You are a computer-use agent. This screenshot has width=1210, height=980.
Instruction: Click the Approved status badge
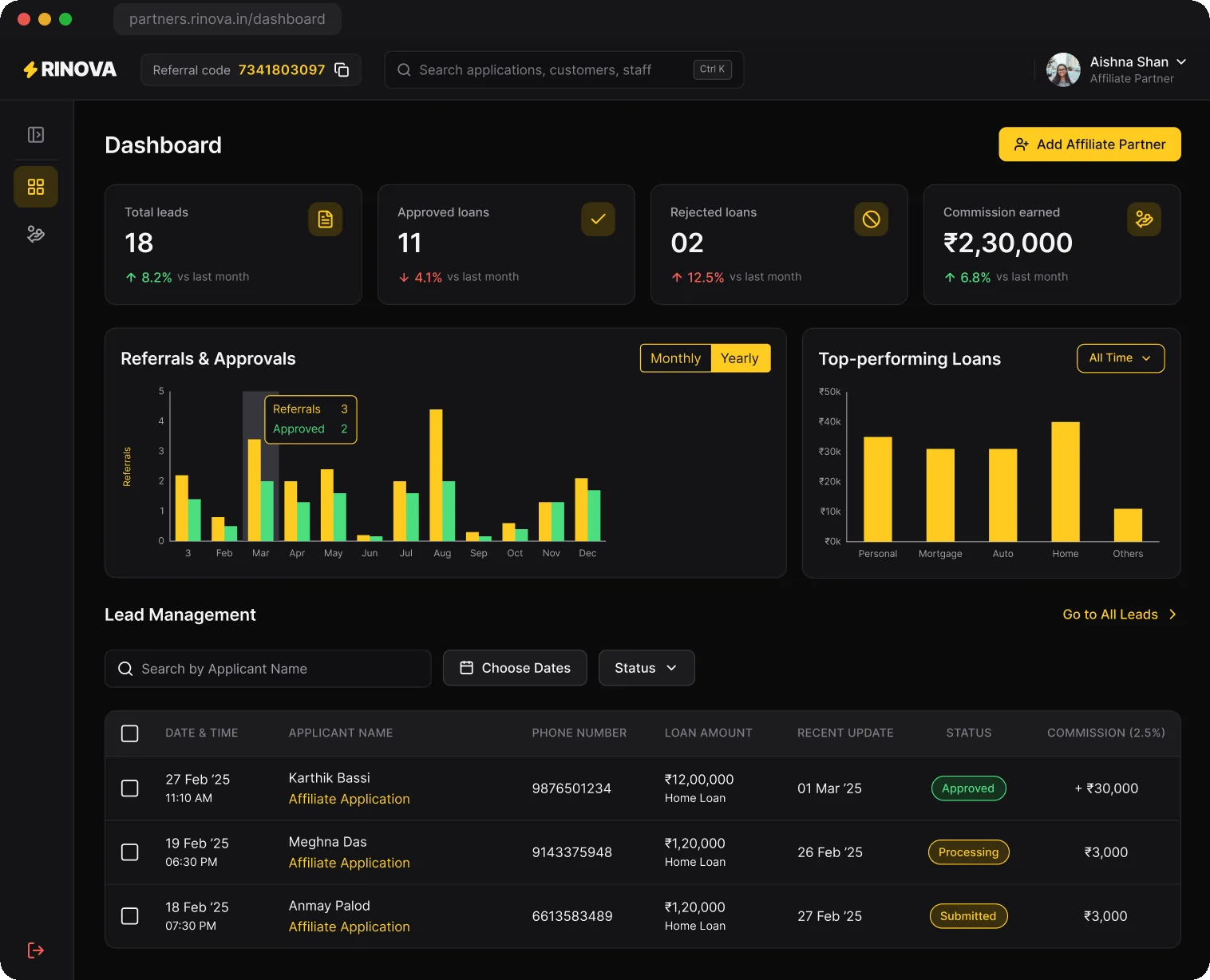[x=968, y=788]
